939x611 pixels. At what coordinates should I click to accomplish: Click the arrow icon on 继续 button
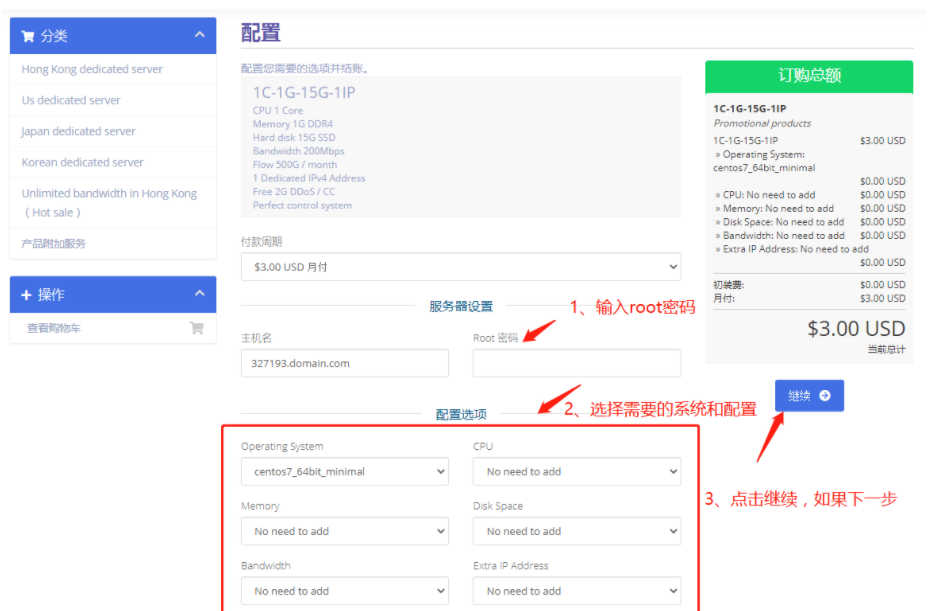[x=825, y=396]
